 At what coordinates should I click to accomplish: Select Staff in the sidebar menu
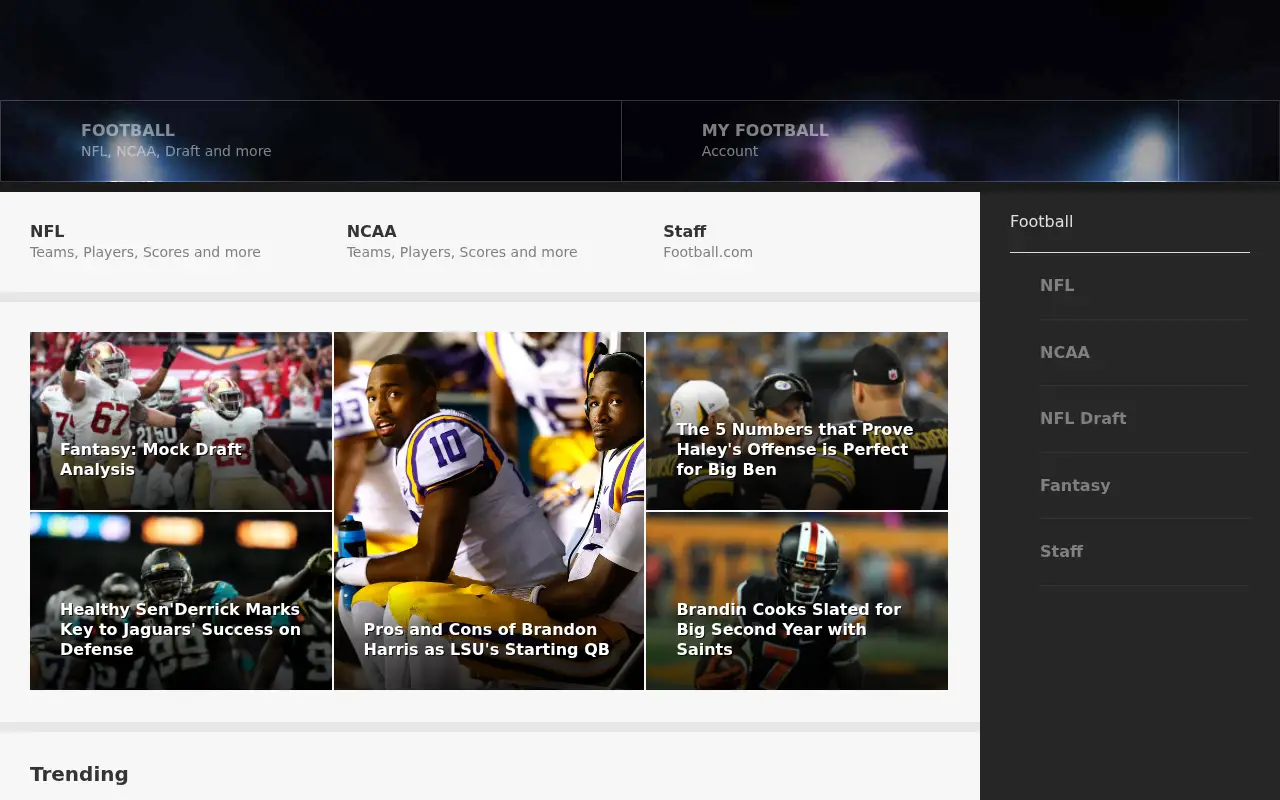(1144, 552)
